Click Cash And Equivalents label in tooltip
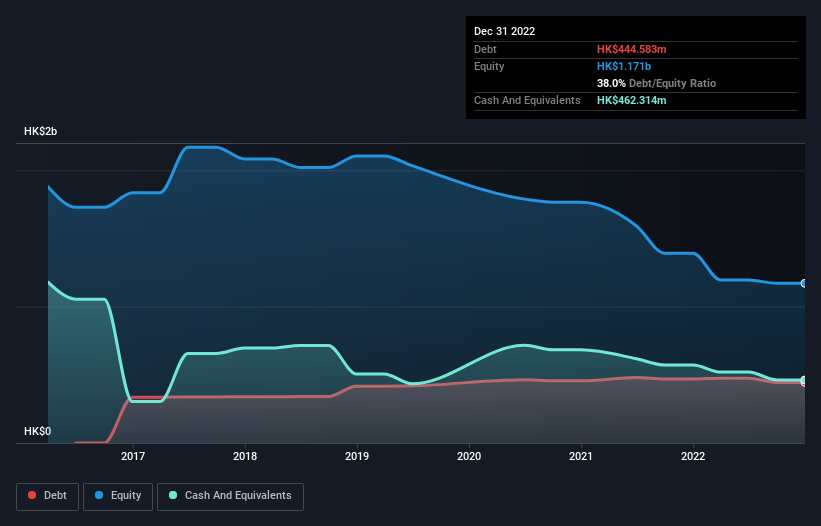 point(527,100)
